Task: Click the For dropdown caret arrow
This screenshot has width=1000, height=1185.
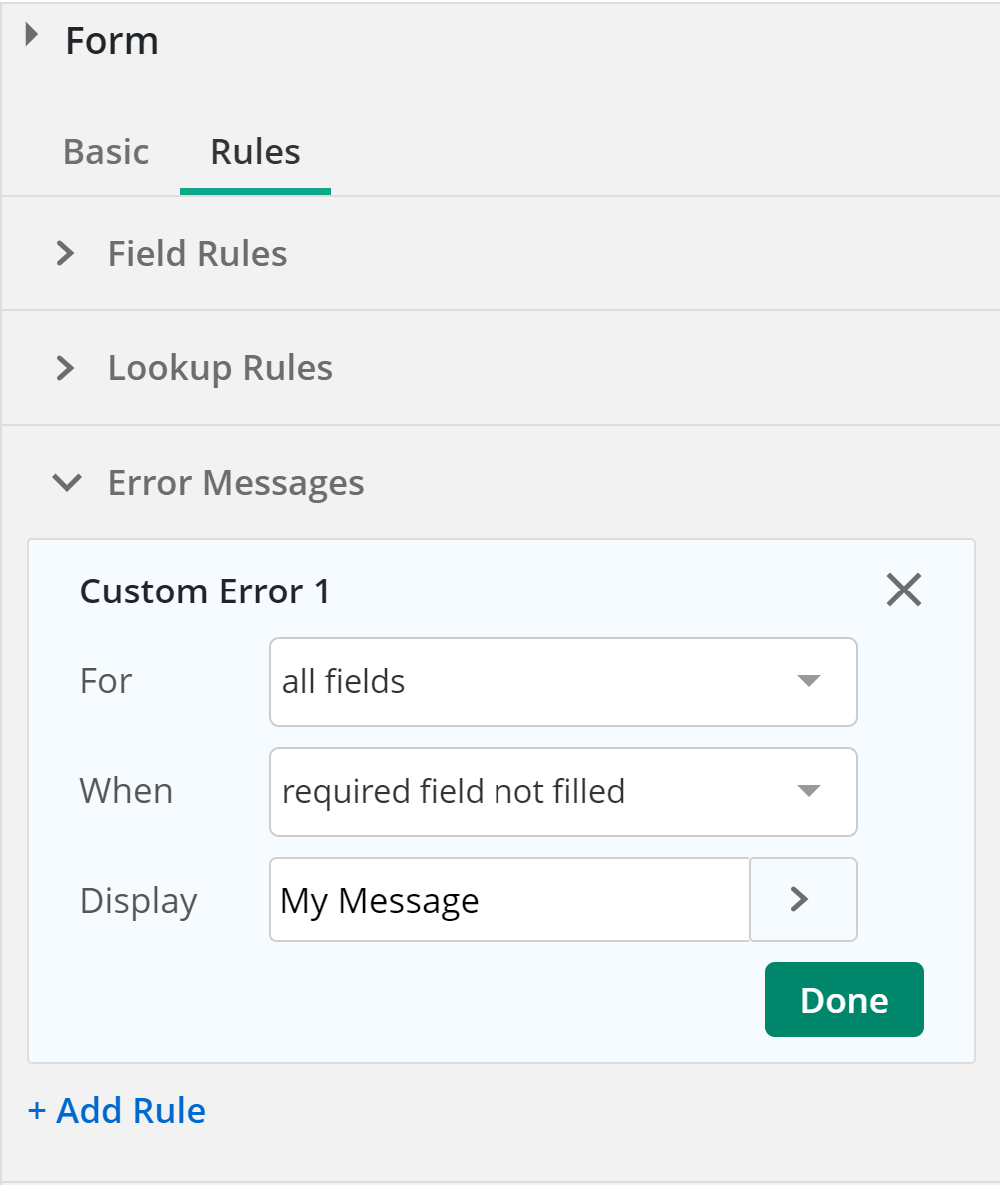Action: click(809, 681)
